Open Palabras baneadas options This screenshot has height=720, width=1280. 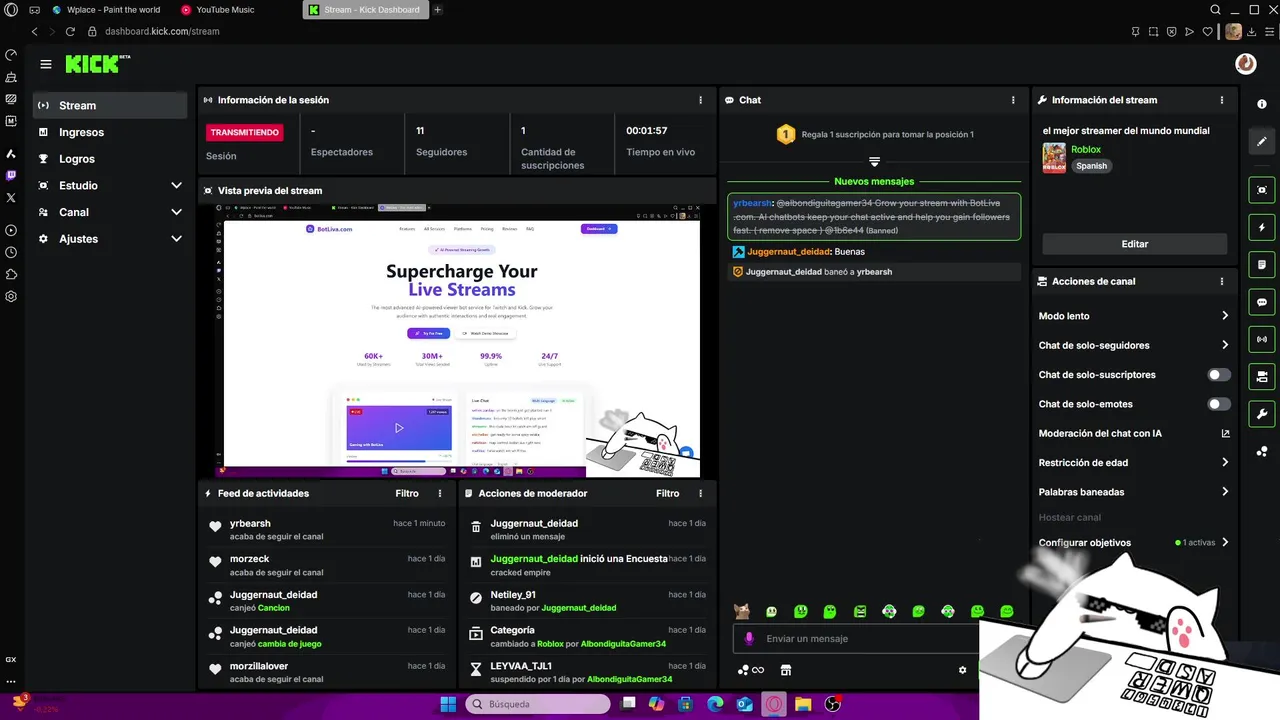[x=1134, y=492]
